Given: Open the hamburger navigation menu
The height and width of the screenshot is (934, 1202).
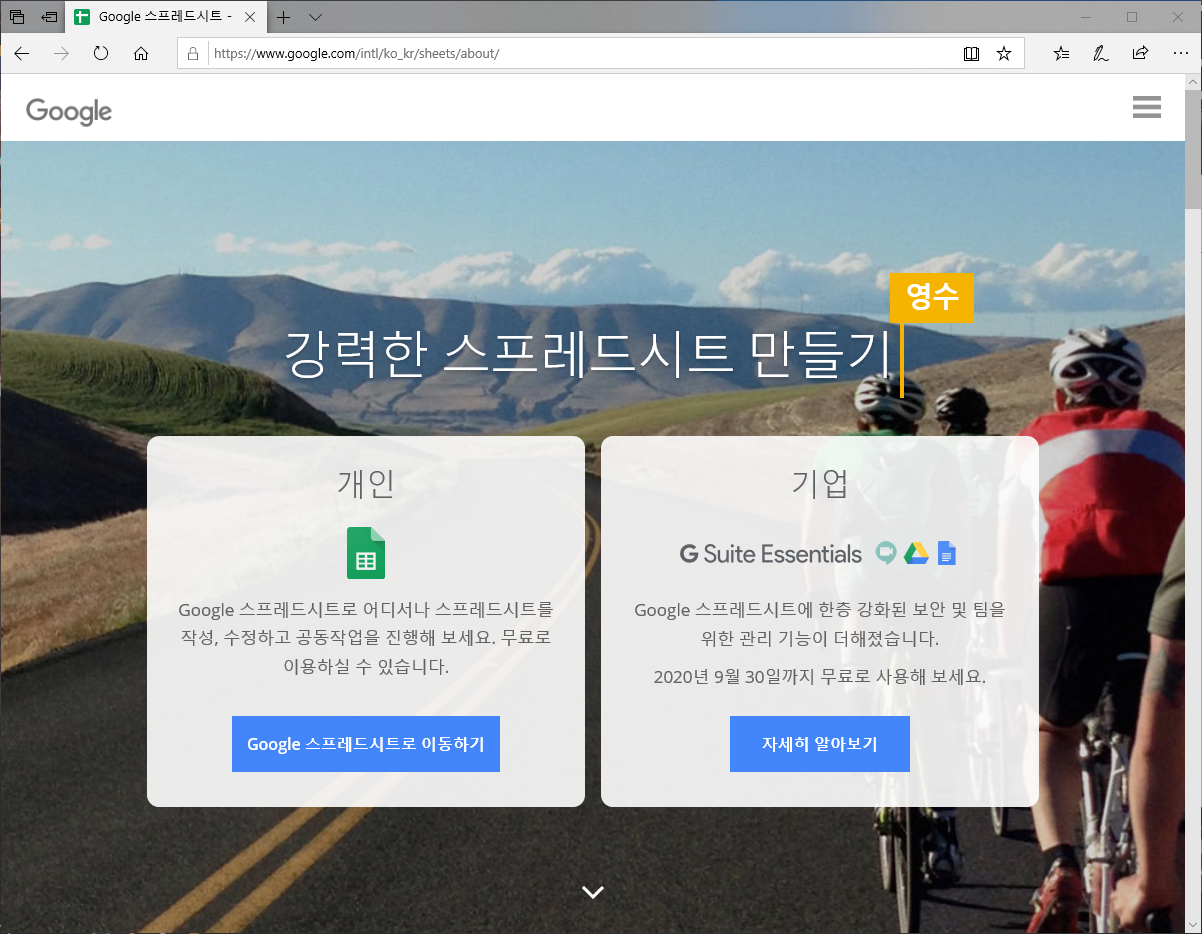Looking at the screenshot, I should tap(1147, 107).
